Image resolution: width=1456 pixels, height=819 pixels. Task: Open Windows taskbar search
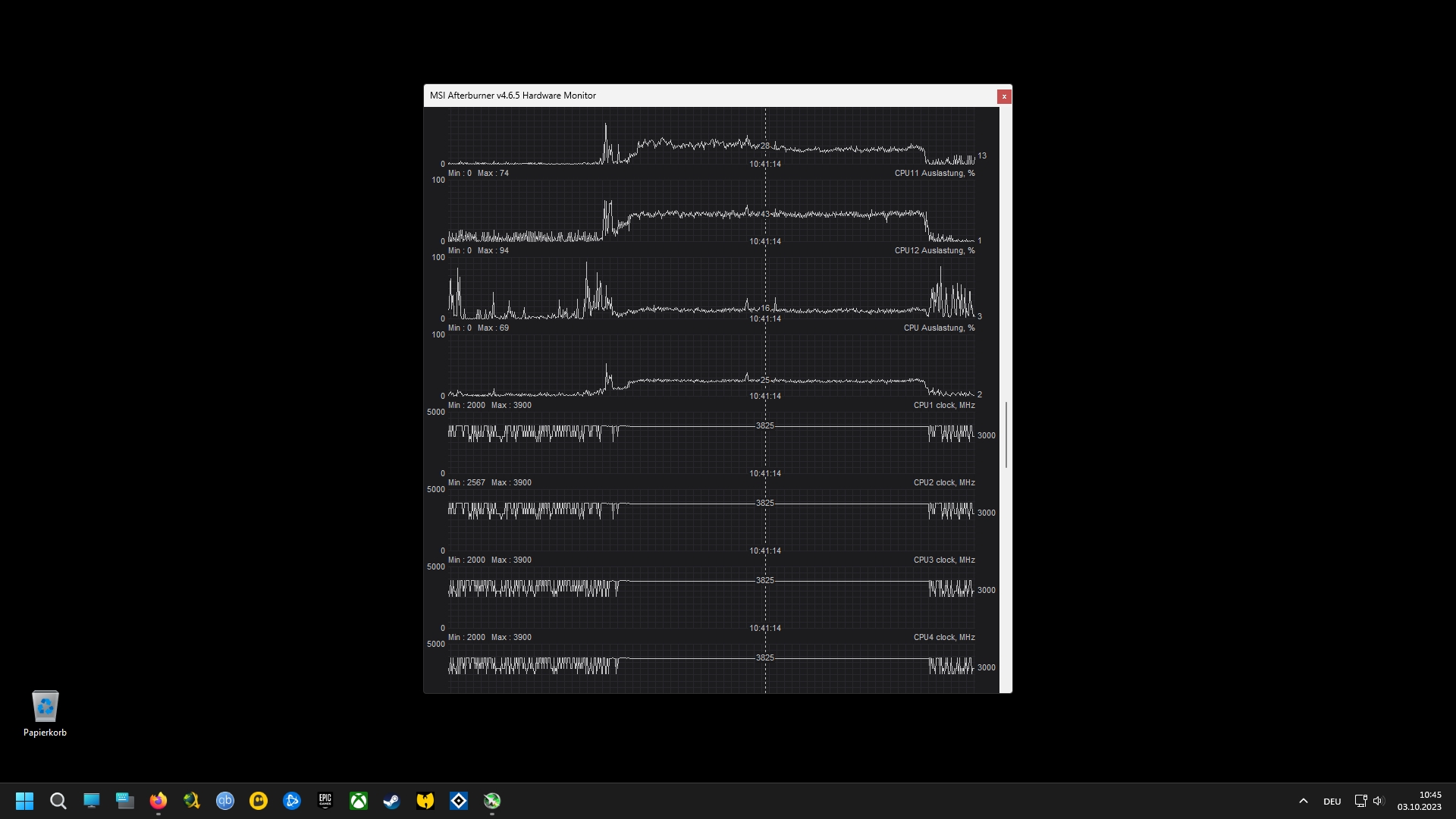[x=58, y=801]
